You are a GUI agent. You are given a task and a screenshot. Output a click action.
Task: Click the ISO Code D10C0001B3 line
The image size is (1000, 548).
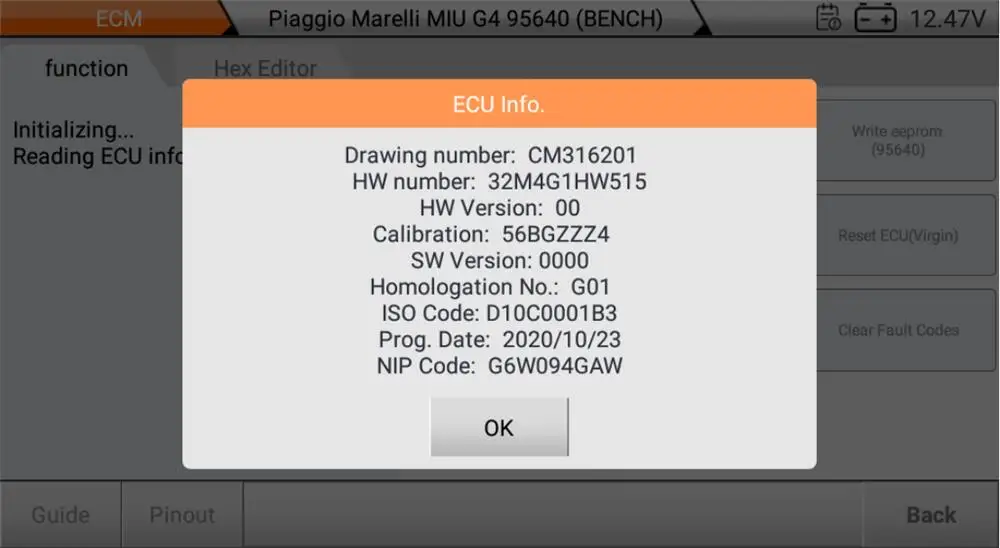499,313
